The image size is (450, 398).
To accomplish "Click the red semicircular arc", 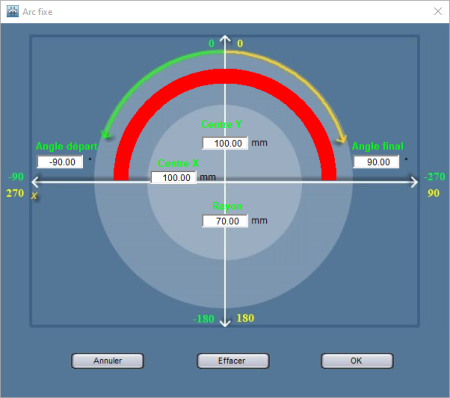I will pos(225,77).
